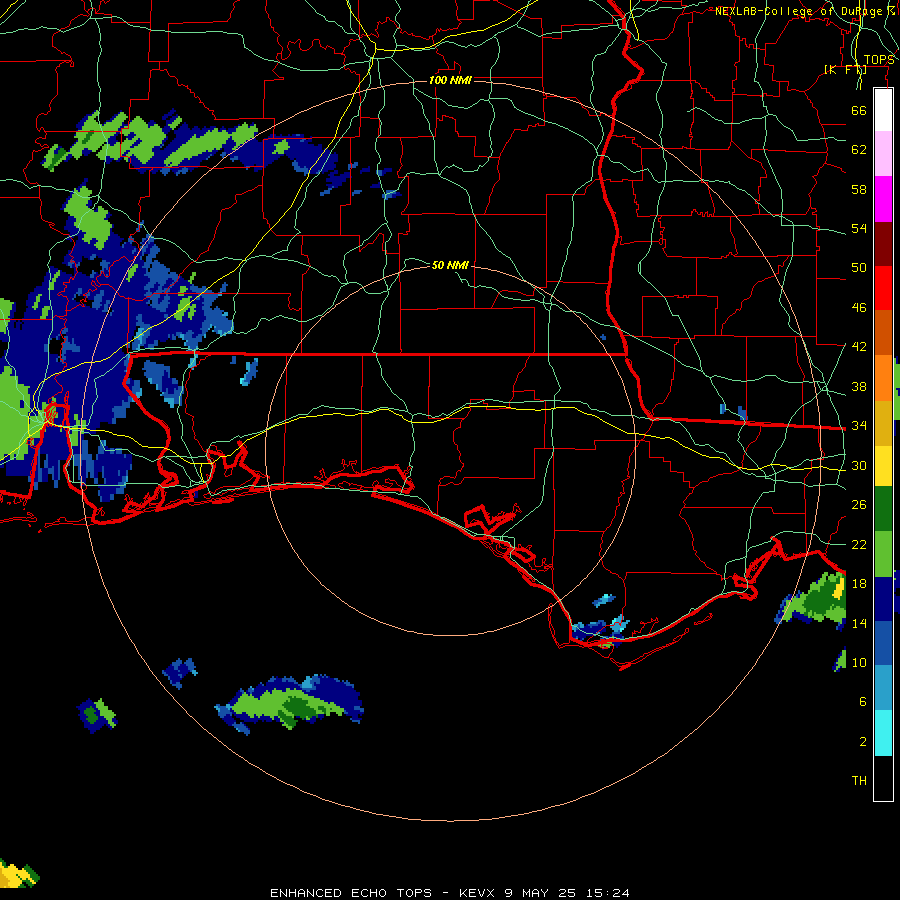The width and height of the screenshot is (900, 900).
Task: Click the legend value 26
Action: coord(859,505)
